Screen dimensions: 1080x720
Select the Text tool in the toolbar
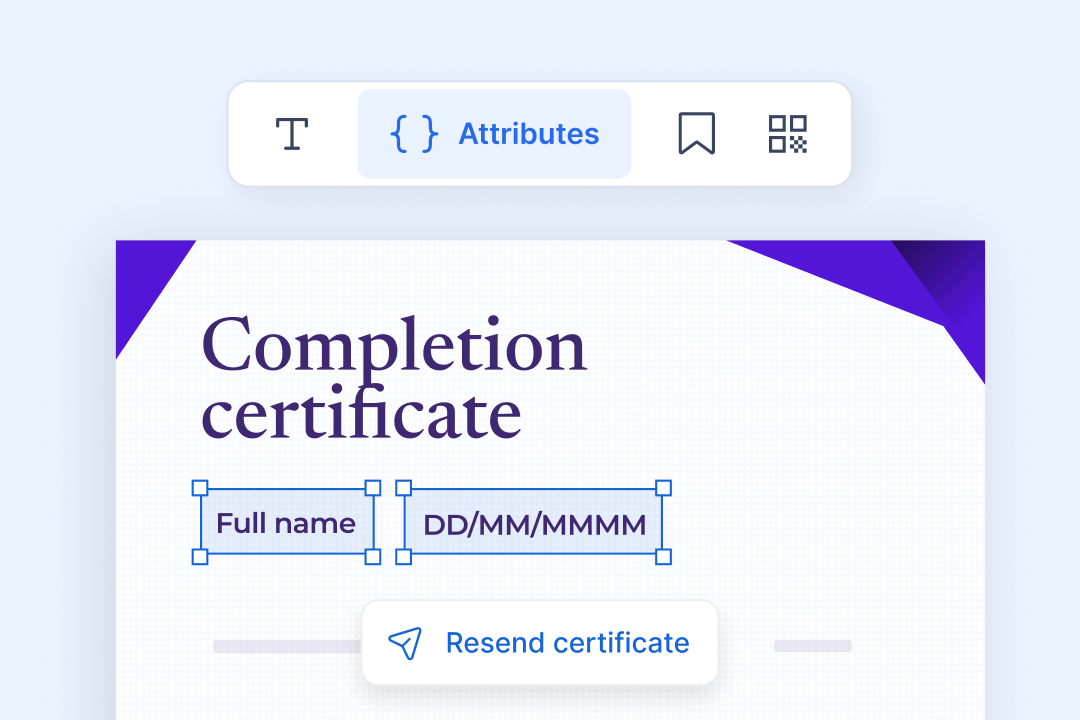point(291,133)
